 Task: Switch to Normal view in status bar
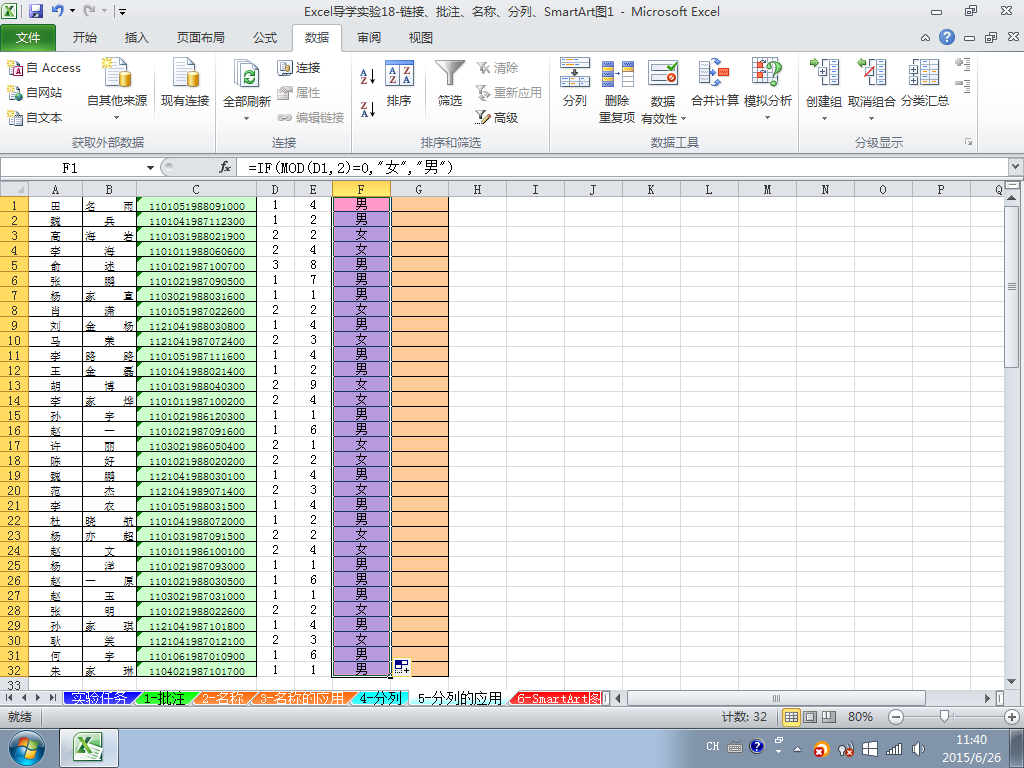coord(791,717)
